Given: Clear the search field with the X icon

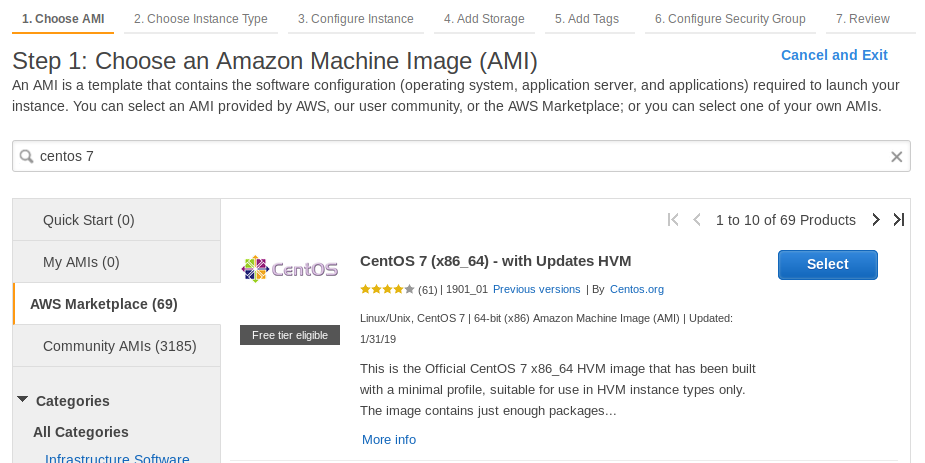Looking at the screenshot, I should 896,157.
